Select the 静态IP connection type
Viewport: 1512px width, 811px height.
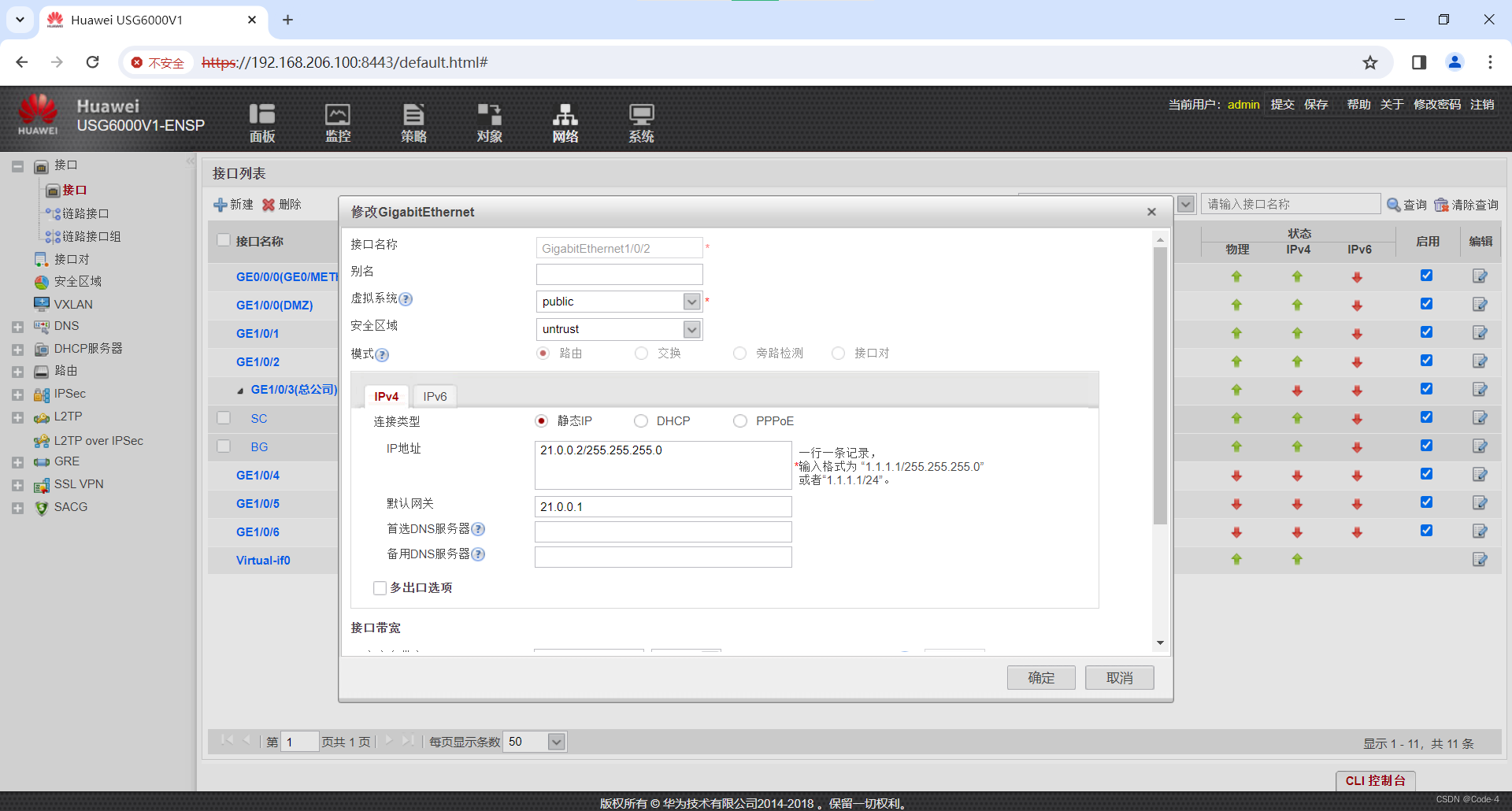542,421
